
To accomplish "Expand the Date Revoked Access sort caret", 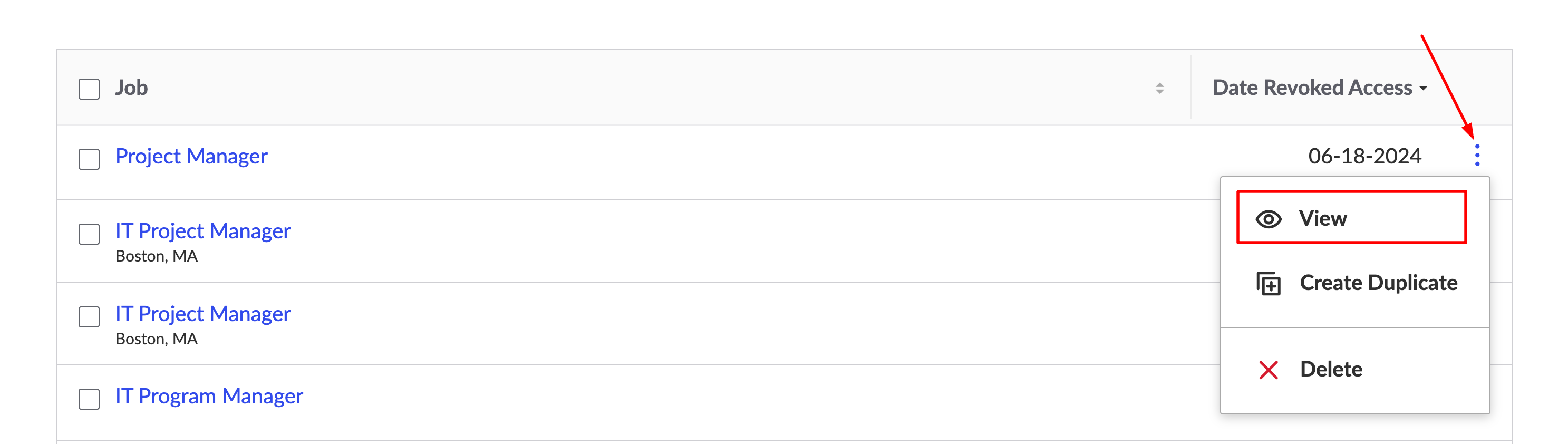I will point(1423,88).
